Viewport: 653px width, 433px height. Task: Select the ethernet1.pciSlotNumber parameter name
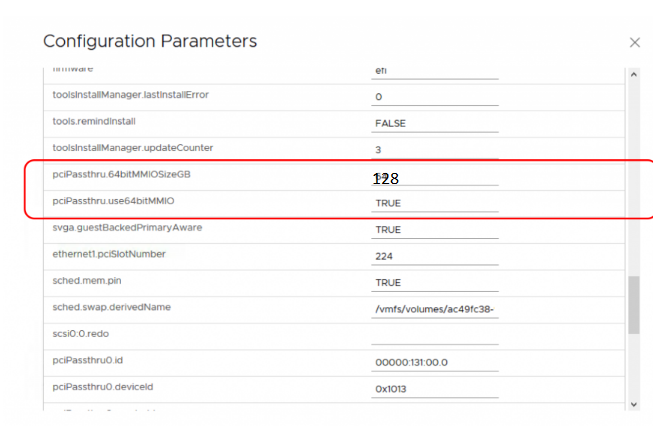click(x=109, y=254)
